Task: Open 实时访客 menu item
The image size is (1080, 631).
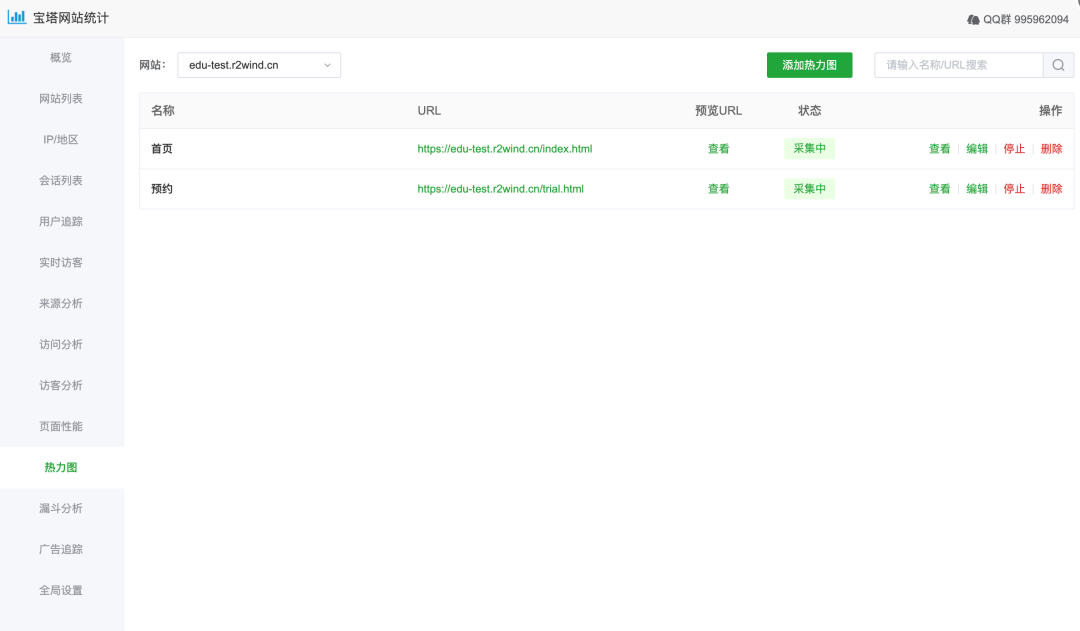Action: point(61,262)
